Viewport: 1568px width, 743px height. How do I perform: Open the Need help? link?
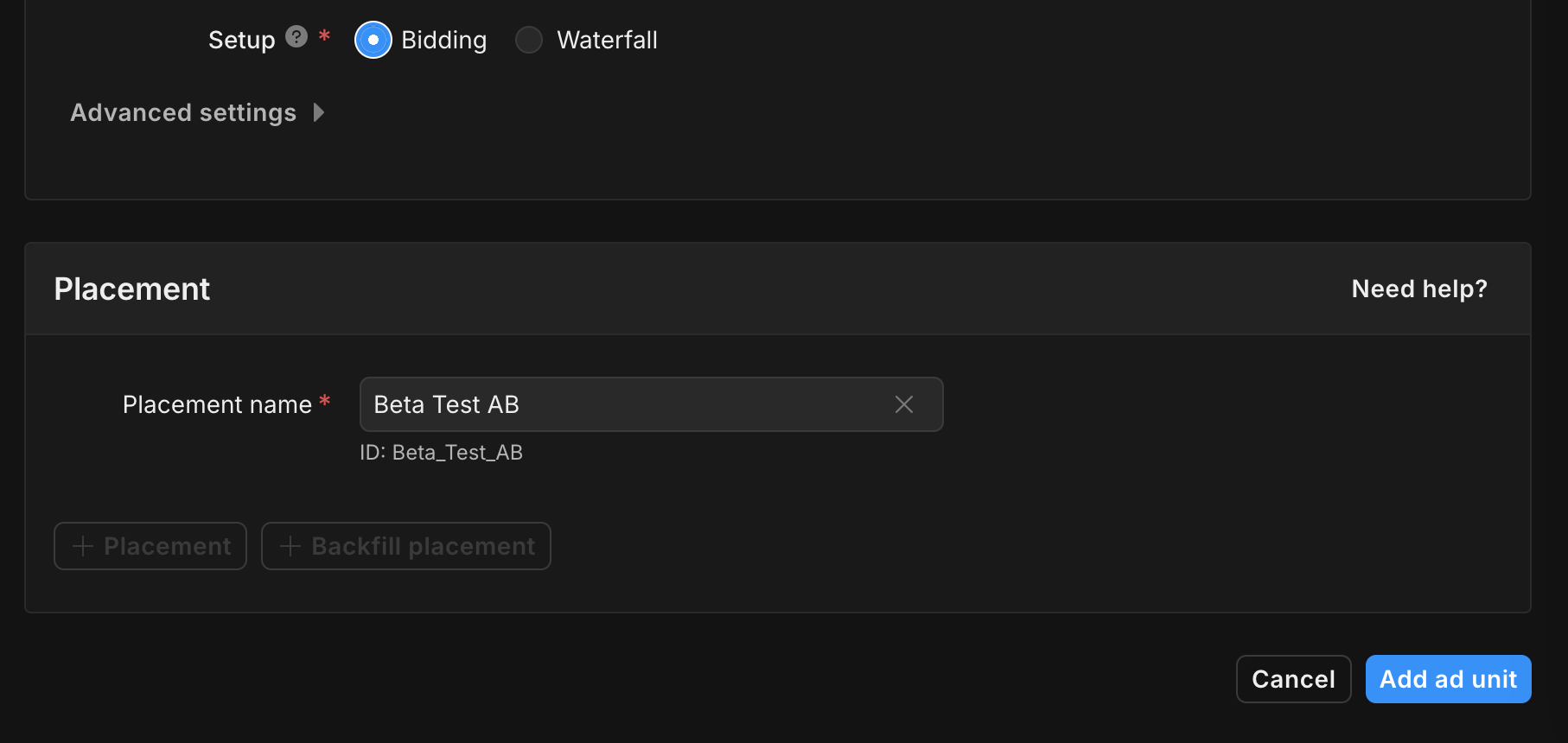(1419, 289)
